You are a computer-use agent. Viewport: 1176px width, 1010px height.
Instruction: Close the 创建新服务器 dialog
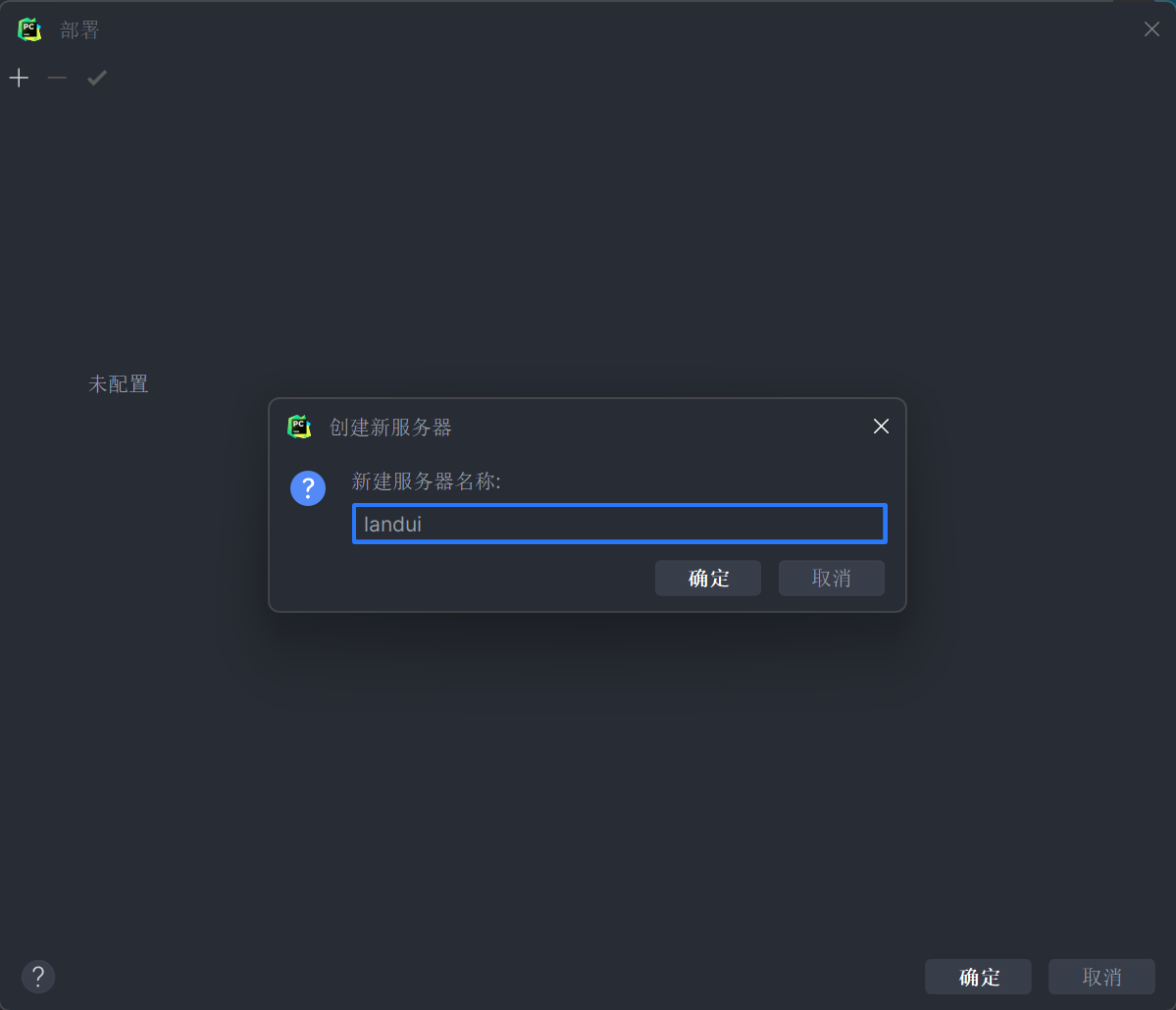coord(881,427)
